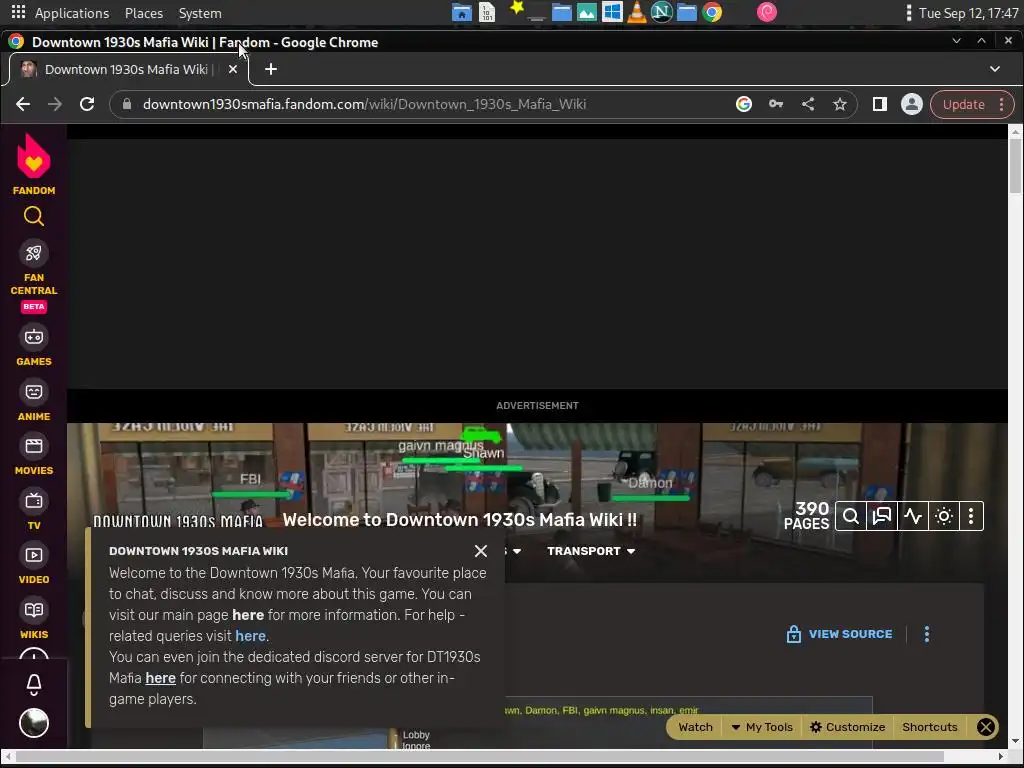Go back in Chrome
Viewport: 1024px width, 768px height.
point(23,104)
